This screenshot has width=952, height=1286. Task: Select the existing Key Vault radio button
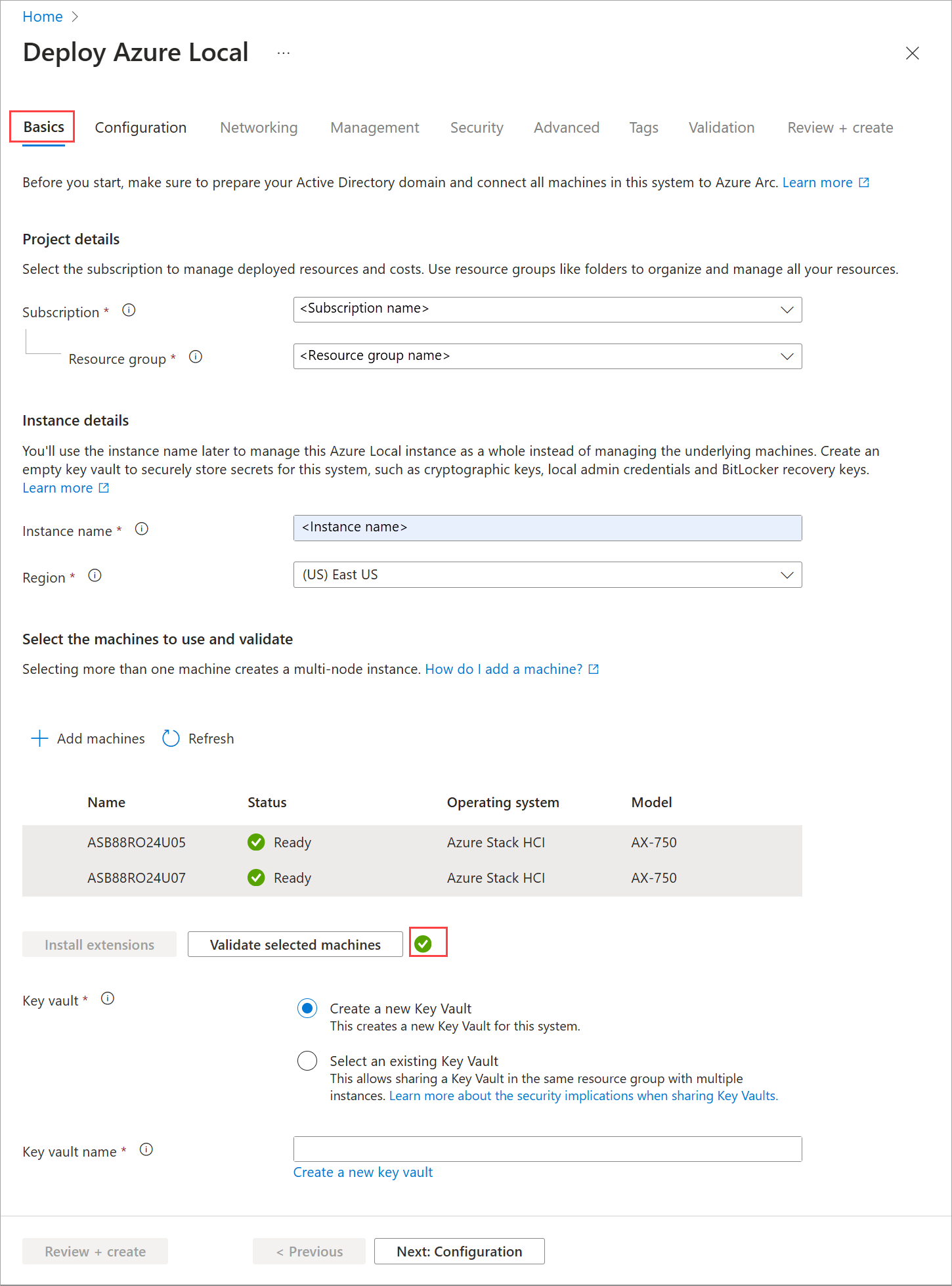(307, 1061)
